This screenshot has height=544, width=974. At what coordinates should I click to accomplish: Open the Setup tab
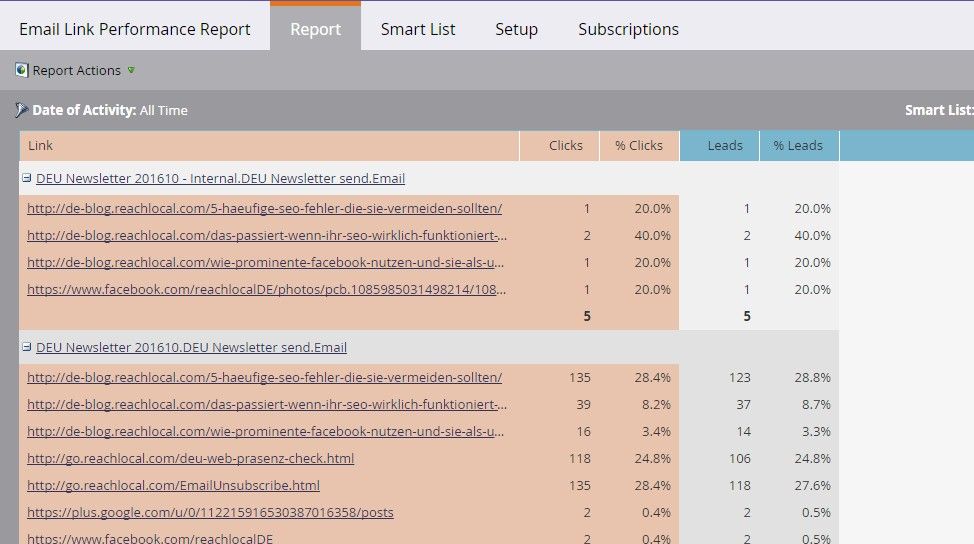point(516,29)
